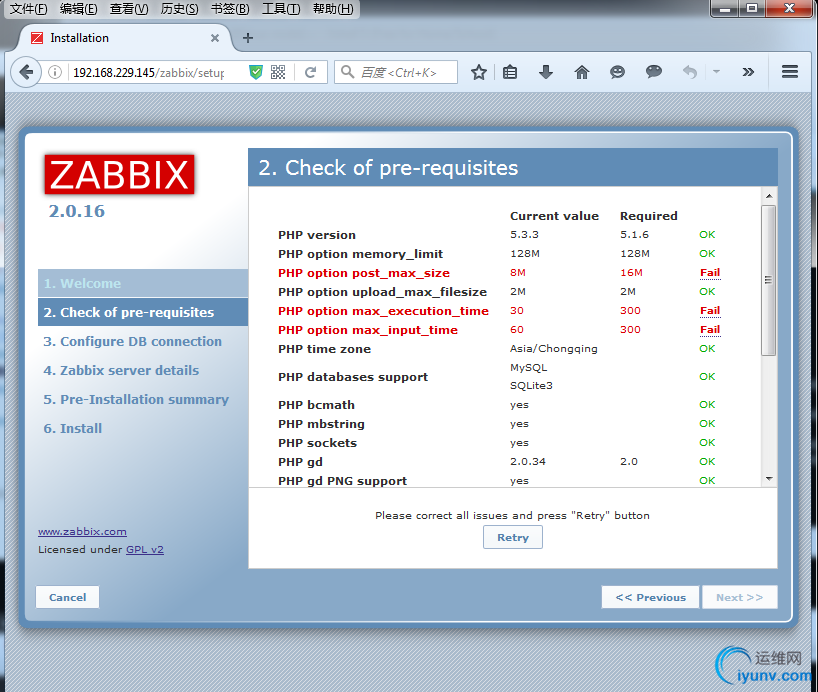This screenshot has height=692, width=818.
Task: Open the 书签(B) menu
Action: click(230, 9)
